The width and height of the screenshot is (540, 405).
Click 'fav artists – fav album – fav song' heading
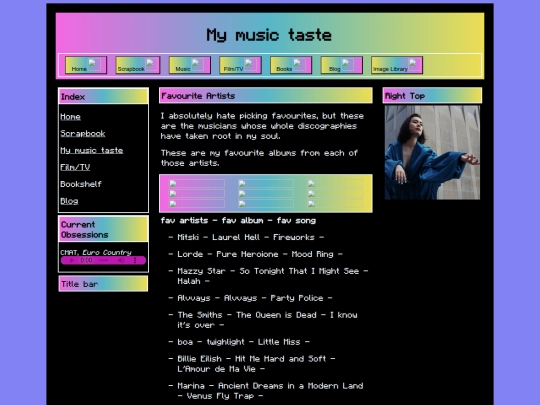click(238, 220)
